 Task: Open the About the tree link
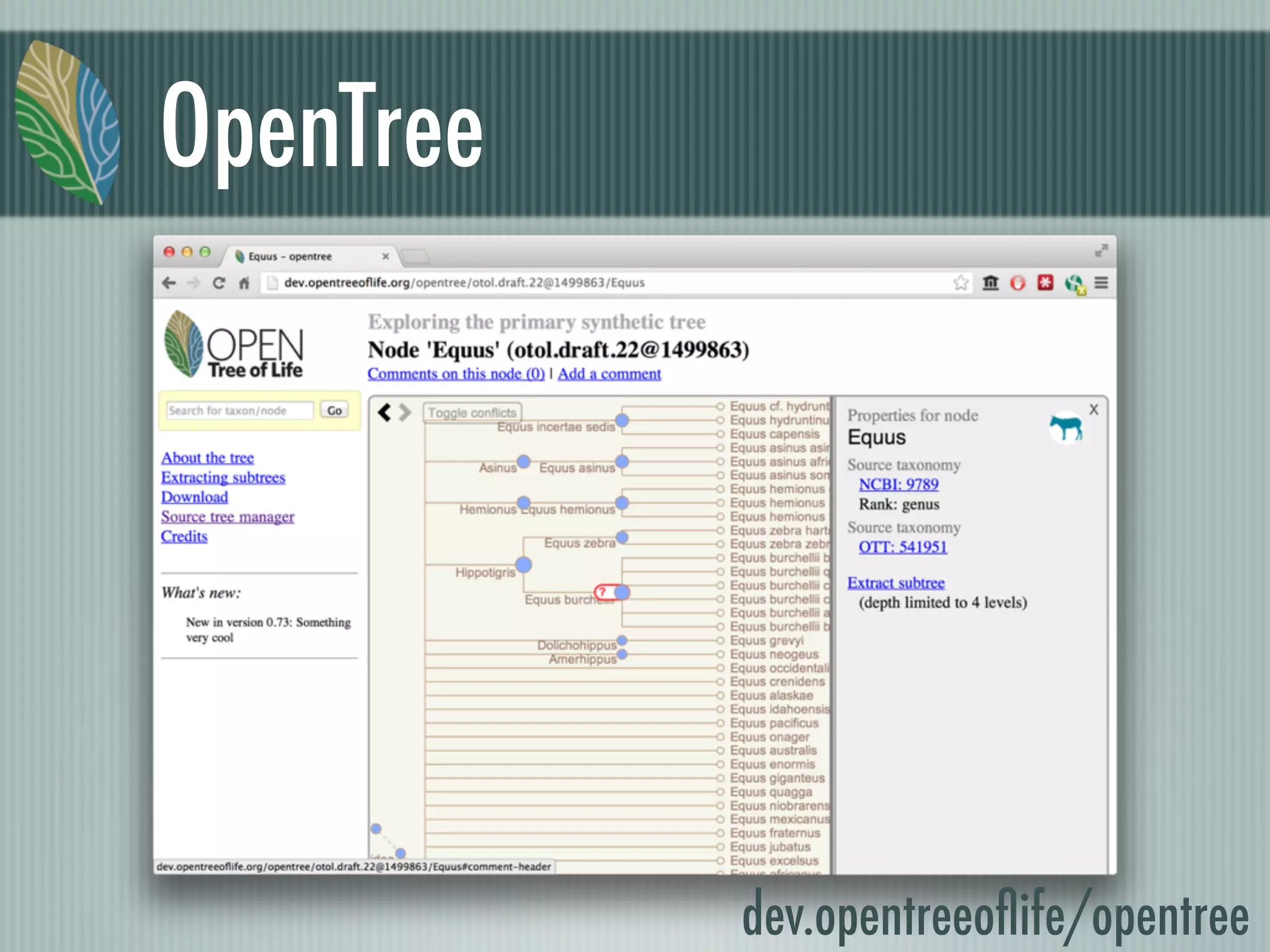pos(208,457)
